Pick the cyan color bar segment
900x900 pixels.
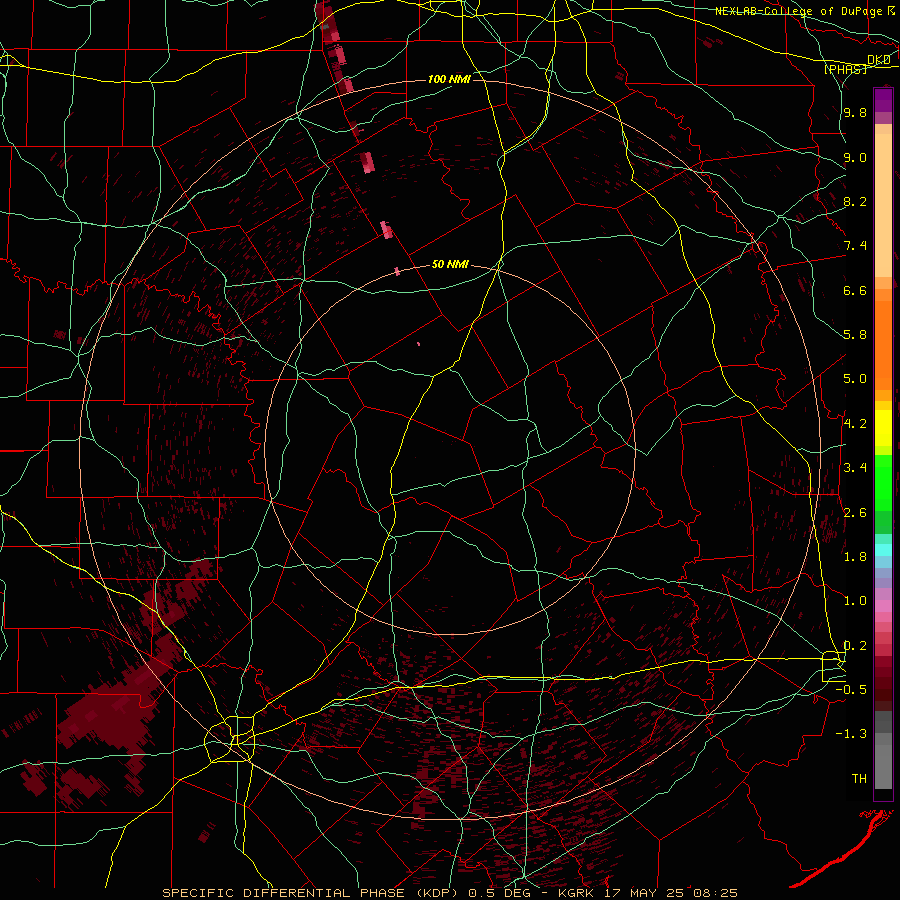(x=883, y=550)
